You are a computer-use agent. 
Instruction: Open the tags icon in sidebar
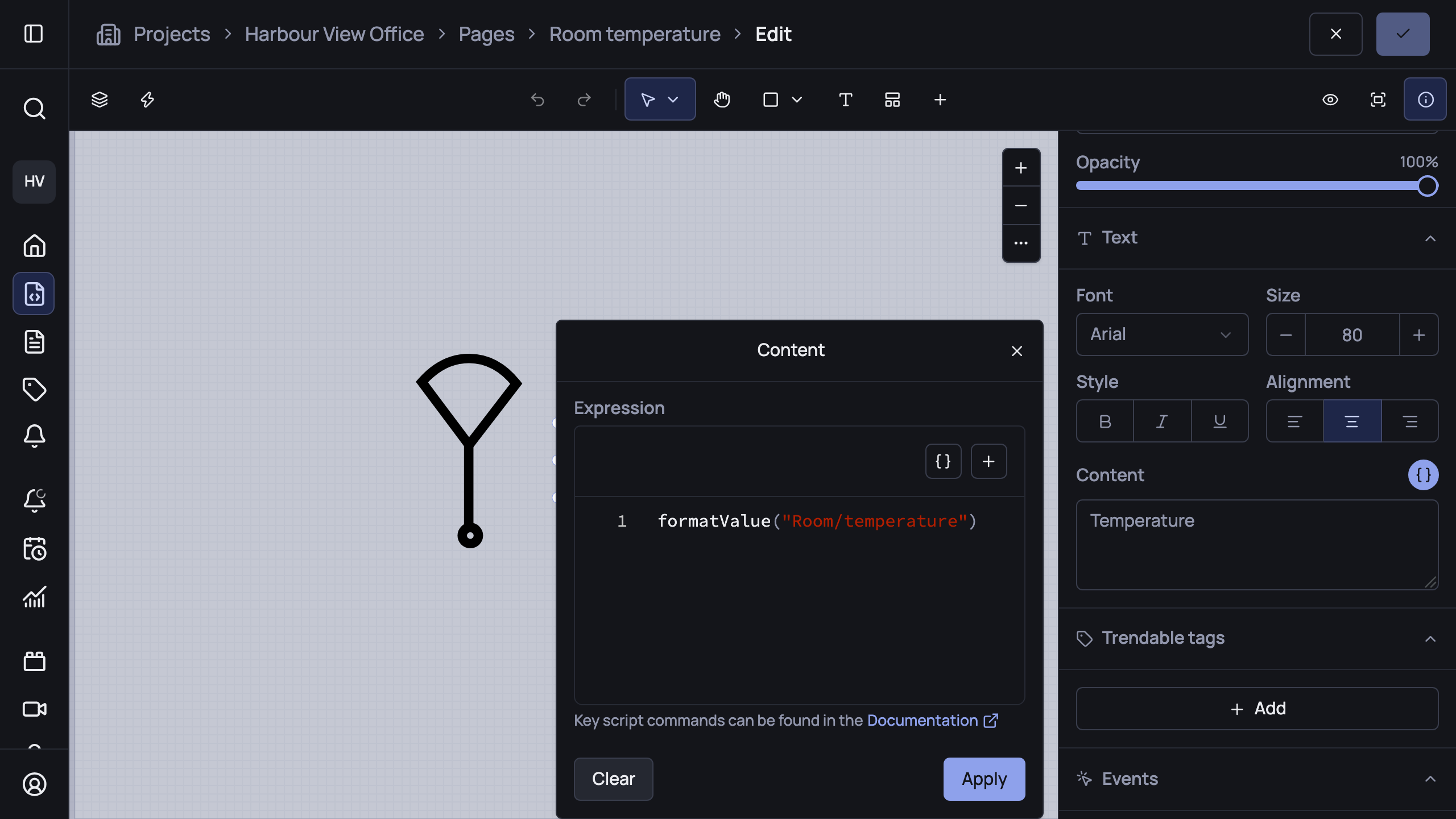pyautogui.click(x=34, y=389)
